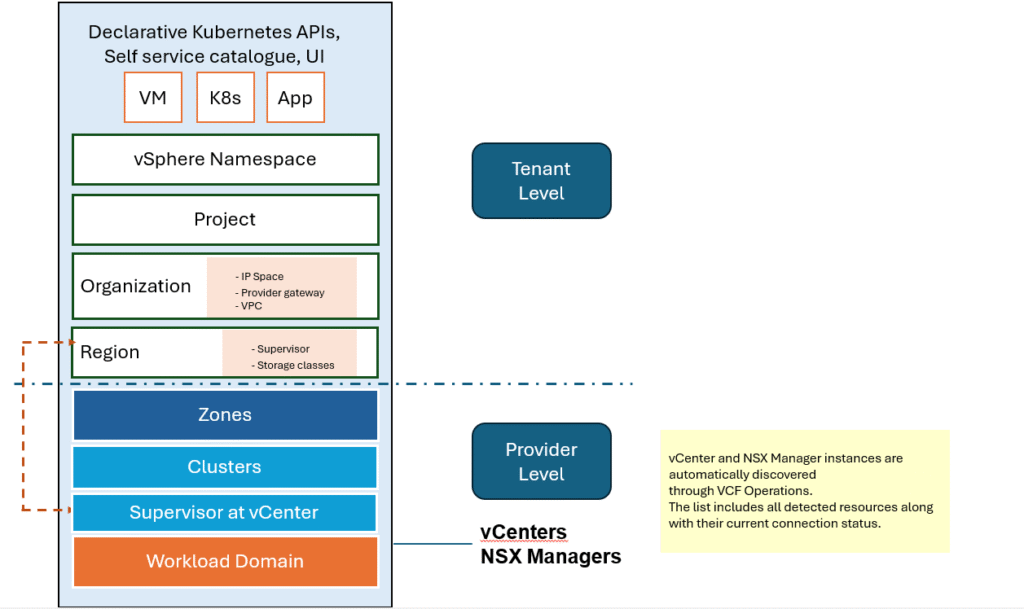Select the orange Workload Domain bar
The width and height of the screenshot is (1024, 609).
[225, 561]
